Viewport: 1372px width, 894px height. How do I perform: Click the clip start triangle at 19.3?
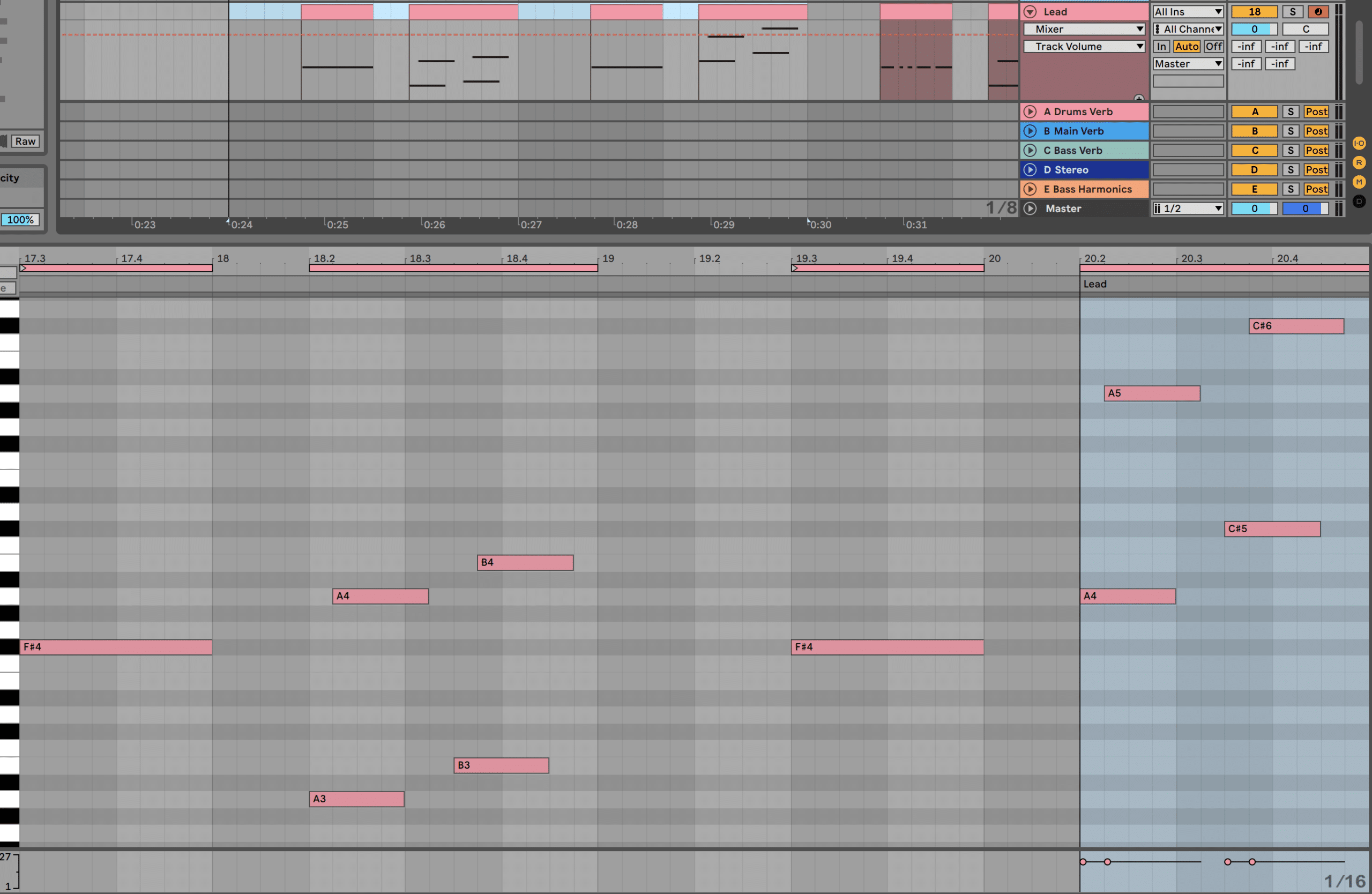794,268
